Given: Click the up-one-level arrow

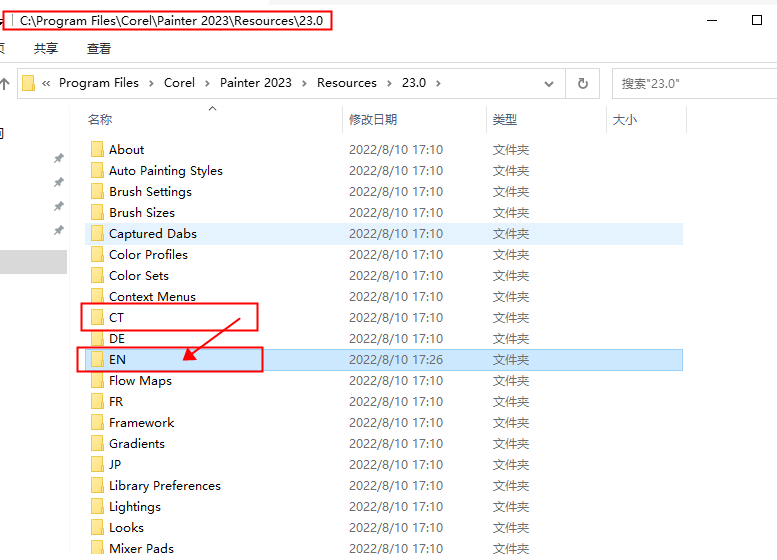Looking at the screenshot, I should (x=3, y=83).
